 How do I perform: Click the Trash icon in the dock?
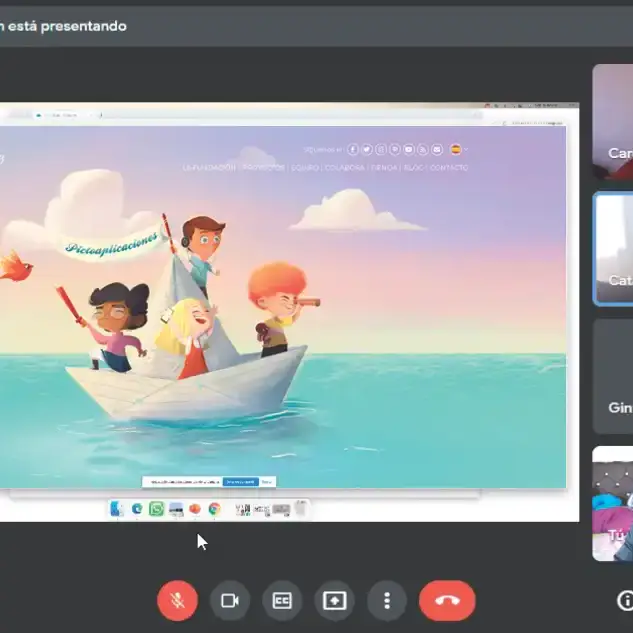301,509
